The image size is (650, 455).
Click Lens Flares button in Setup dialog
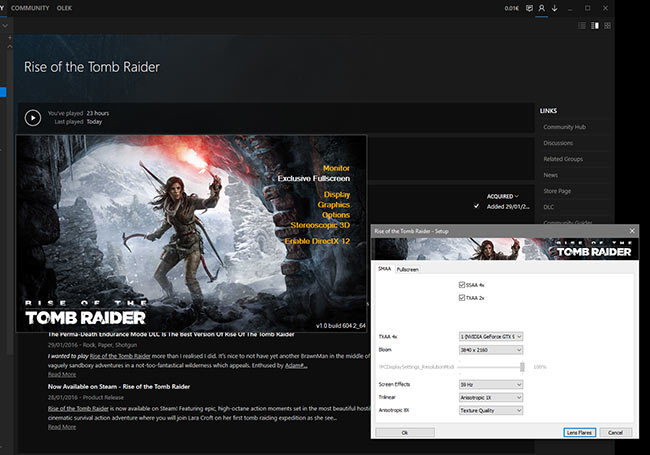pos(579,433)
